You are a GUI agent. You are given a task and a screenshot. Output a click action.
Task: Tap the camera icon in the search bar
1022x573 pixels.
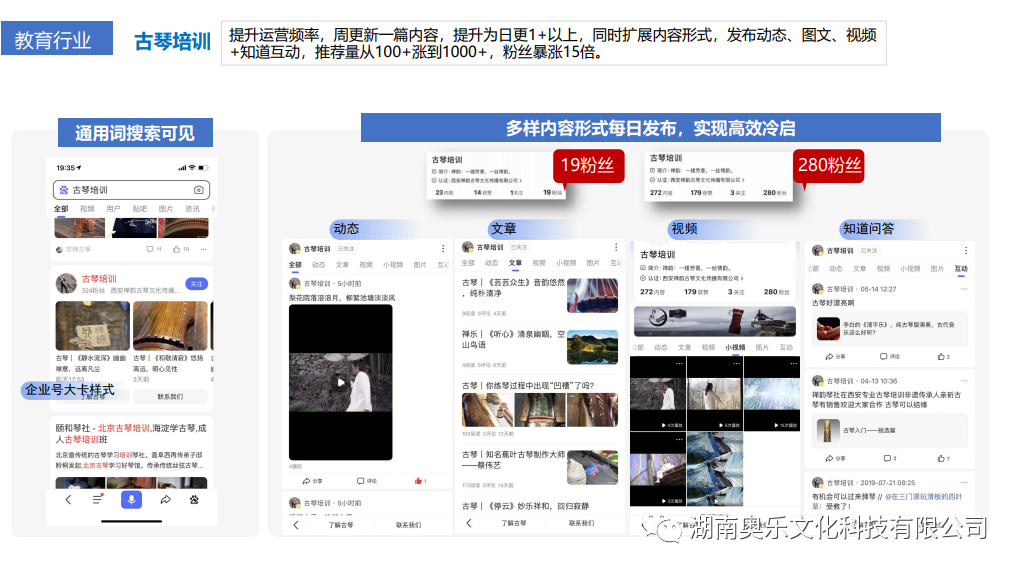coord(199,190)
